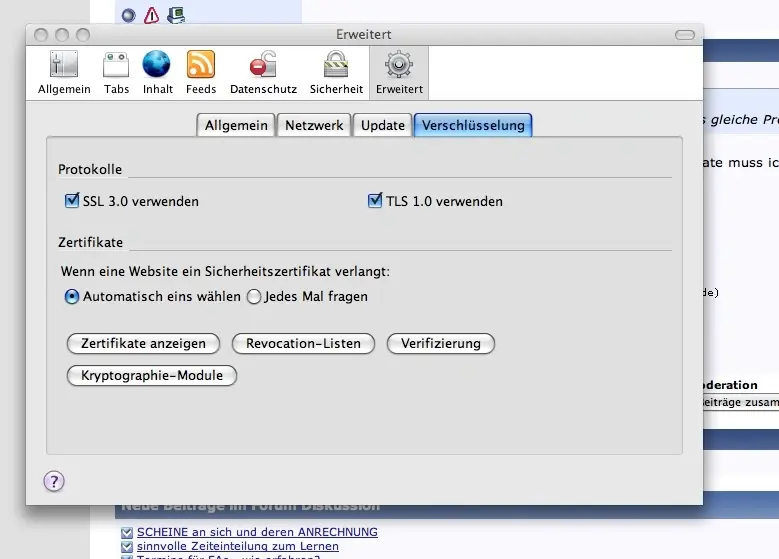This screenshot has width=779, height=559.
Task: Open sinnvolle Zeiteinteilung zum Lernen link
Action: 238,546
